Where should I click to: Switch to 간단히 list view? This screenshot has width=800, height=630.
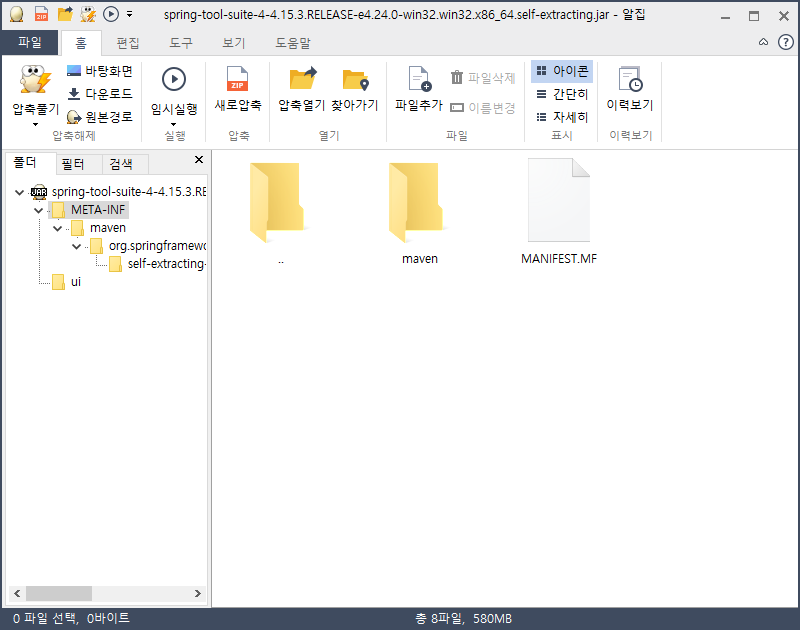click(x=562, y=94)
